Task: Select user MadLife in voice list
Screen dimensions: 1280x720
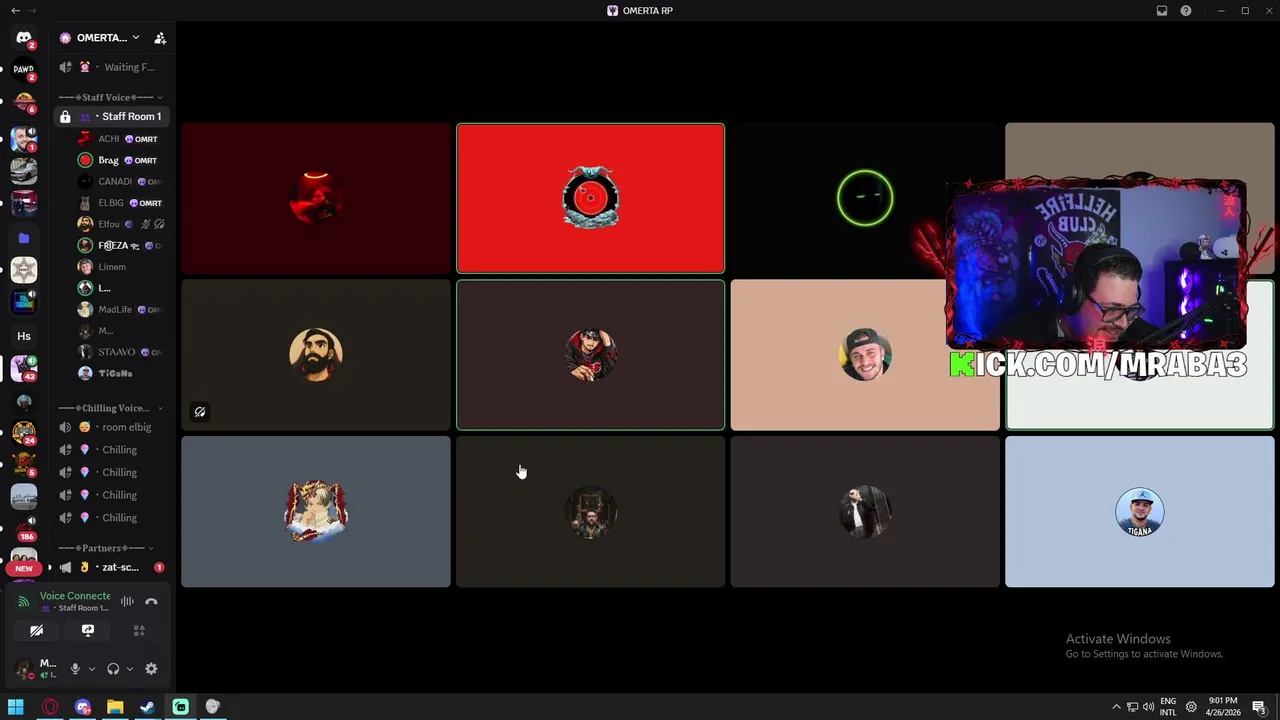Action: (120, 310)
